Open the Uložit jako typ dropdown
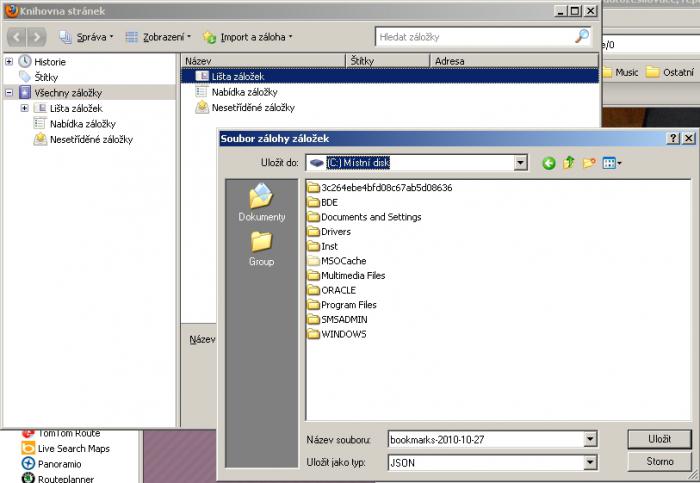700x483 pixels. click(x=590, y=462)
